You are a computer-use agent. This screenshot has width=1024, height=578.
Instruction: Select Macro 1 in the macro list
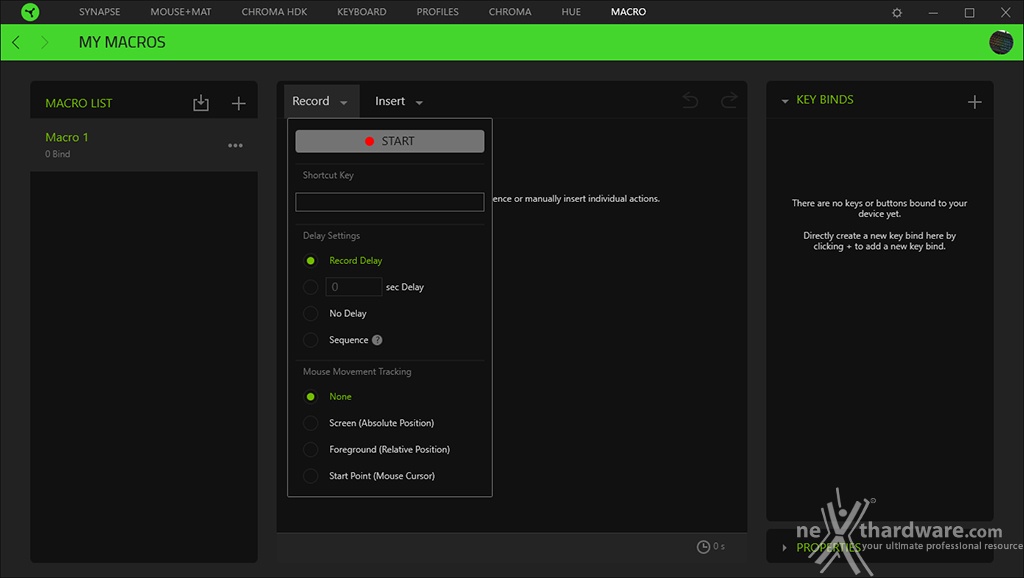coord(144,145)
